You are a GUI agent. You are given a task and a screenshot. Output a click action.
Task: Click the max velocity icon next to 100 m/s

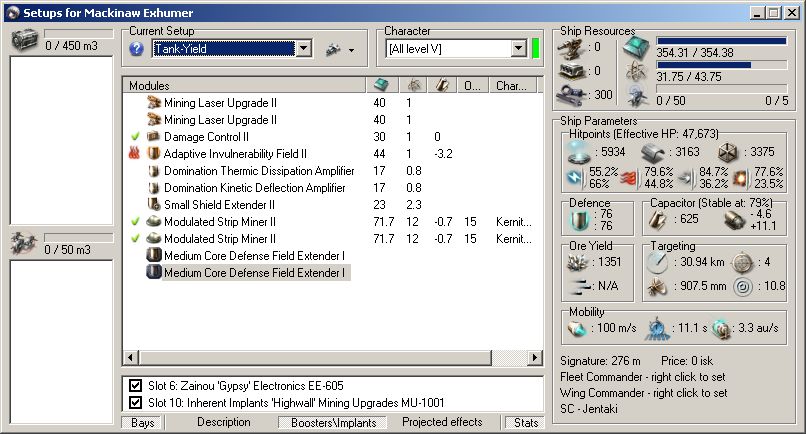click(x=577, y=328)
